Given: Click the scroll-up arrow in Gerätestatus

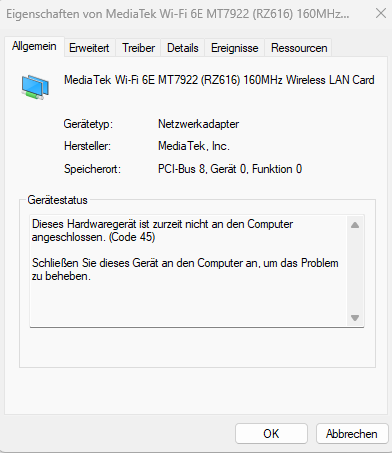Looking at the screenshot, I should pos(355,225).
